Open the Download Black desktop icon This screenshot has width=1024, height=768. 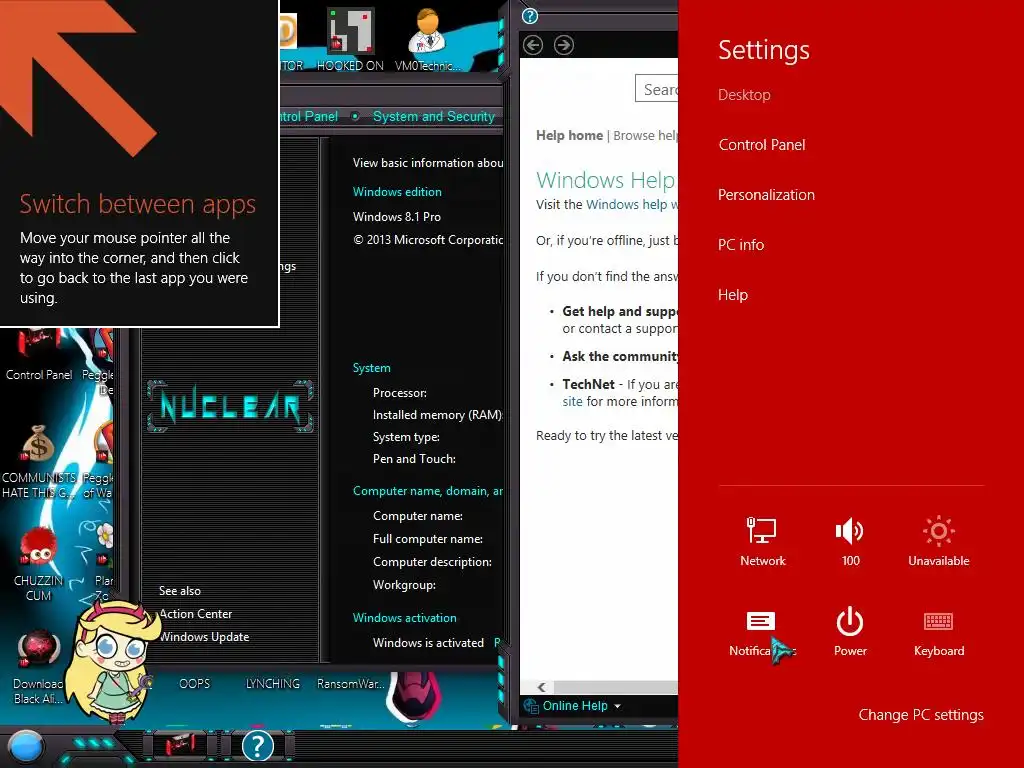click(x=39, y=668)
